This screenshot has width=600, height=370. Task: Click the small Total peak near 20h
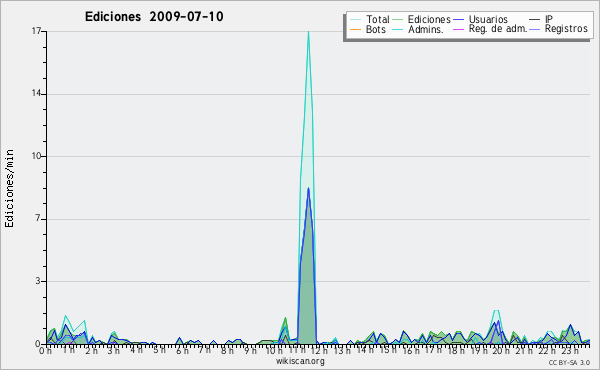pos(496,311)
